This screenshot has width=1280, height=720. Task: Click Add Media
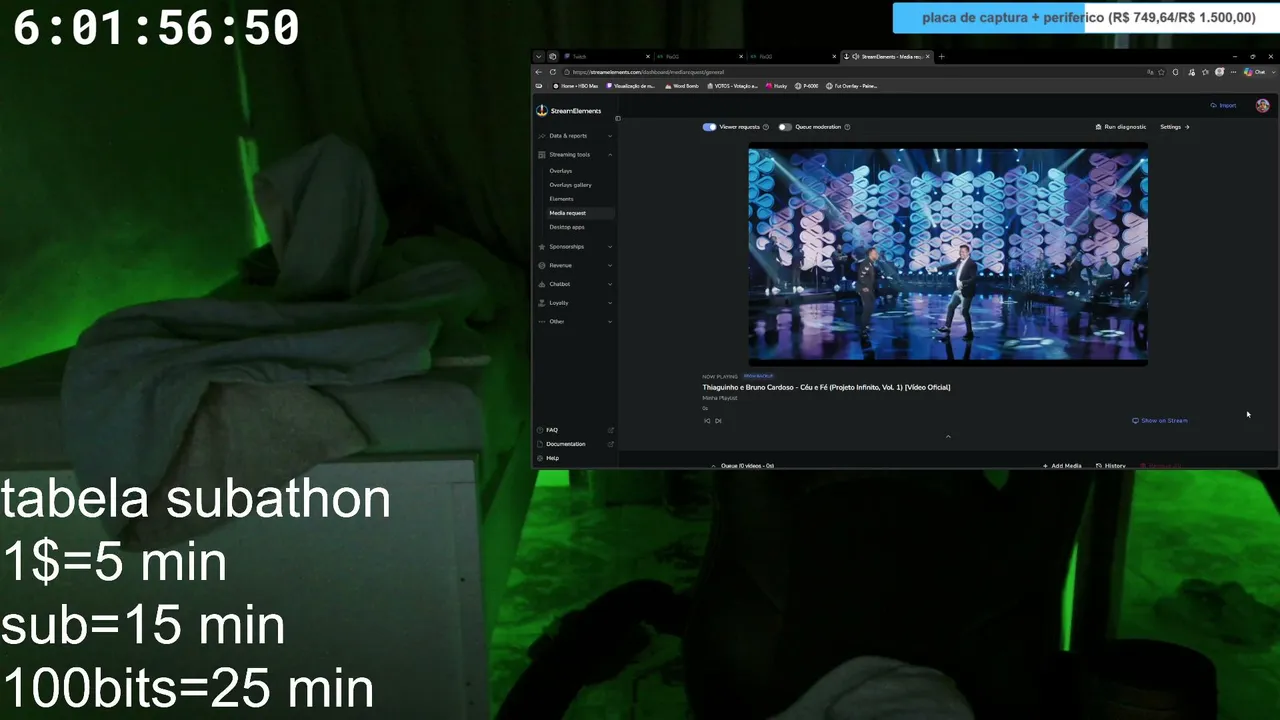pyautogui.click(x=1062, y=465)
